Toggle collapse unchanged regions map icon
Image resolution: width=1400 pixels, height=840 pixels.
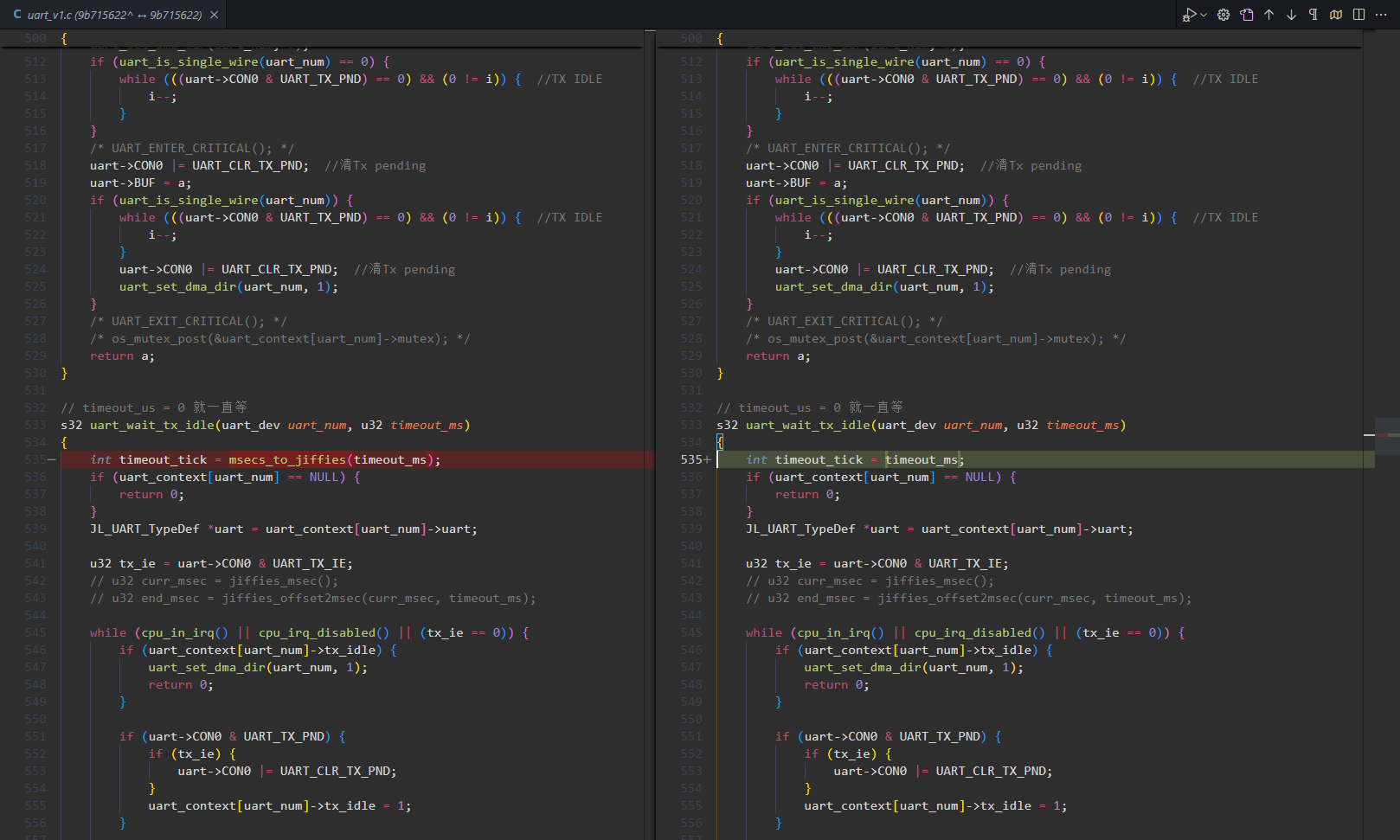1336,15
